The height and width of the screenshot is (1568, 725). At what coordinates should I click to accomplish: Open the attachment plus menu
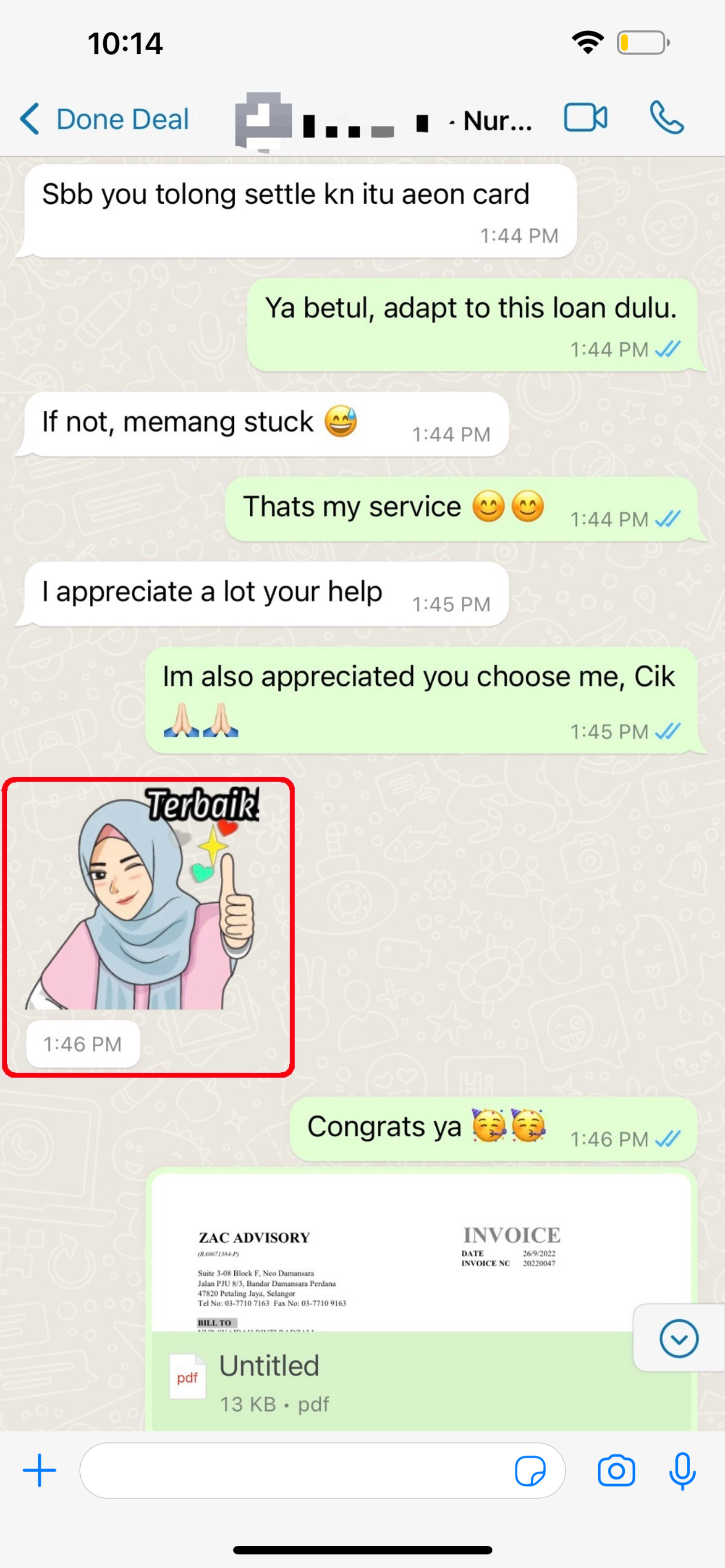pyautogui.click(x=40, y=1470)
